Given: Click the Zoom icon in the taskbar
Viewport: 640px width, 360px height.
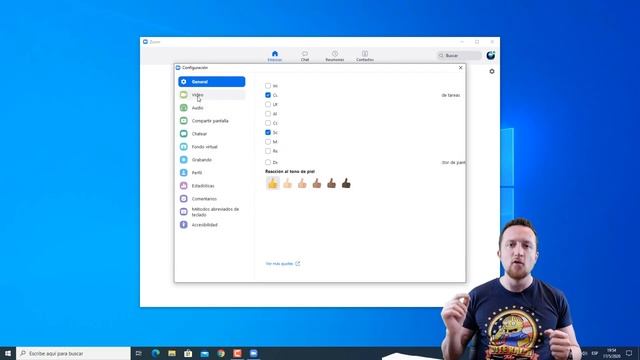Looking at the screenshot, I should (253, 353).
